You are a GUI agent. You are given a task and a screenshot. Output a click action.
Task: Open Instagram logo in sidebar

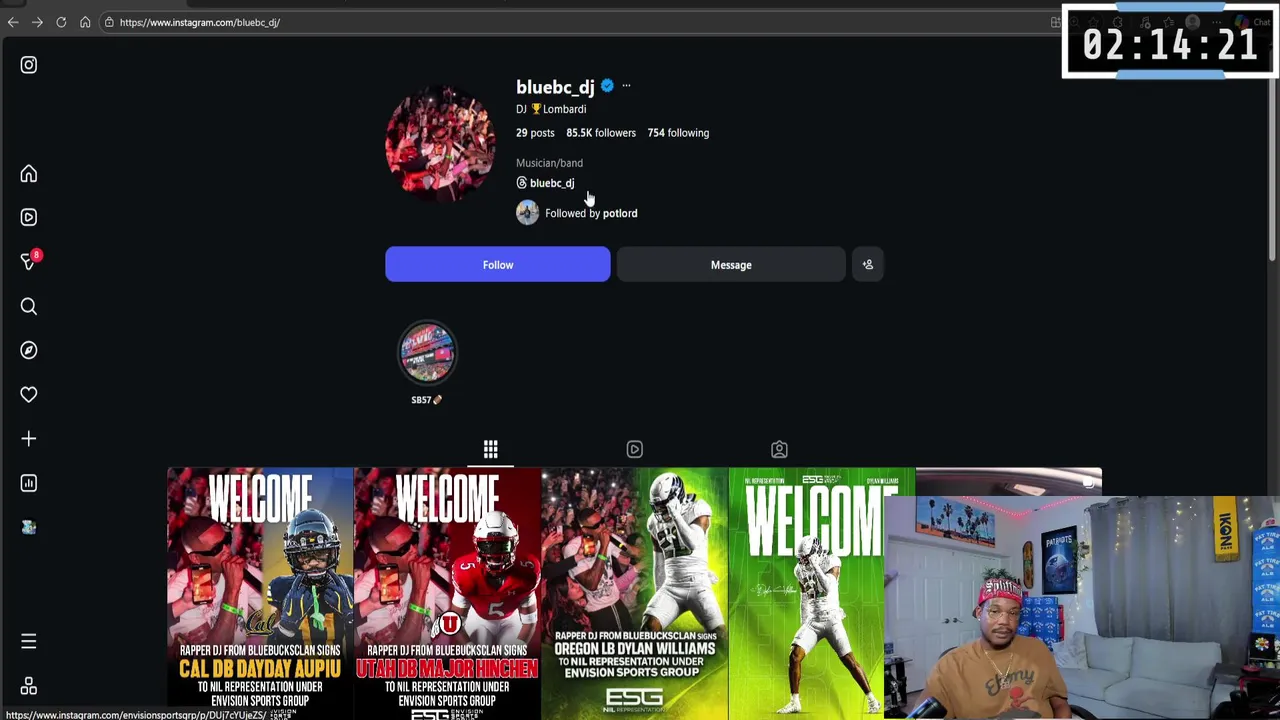click(x=29, y=65)
